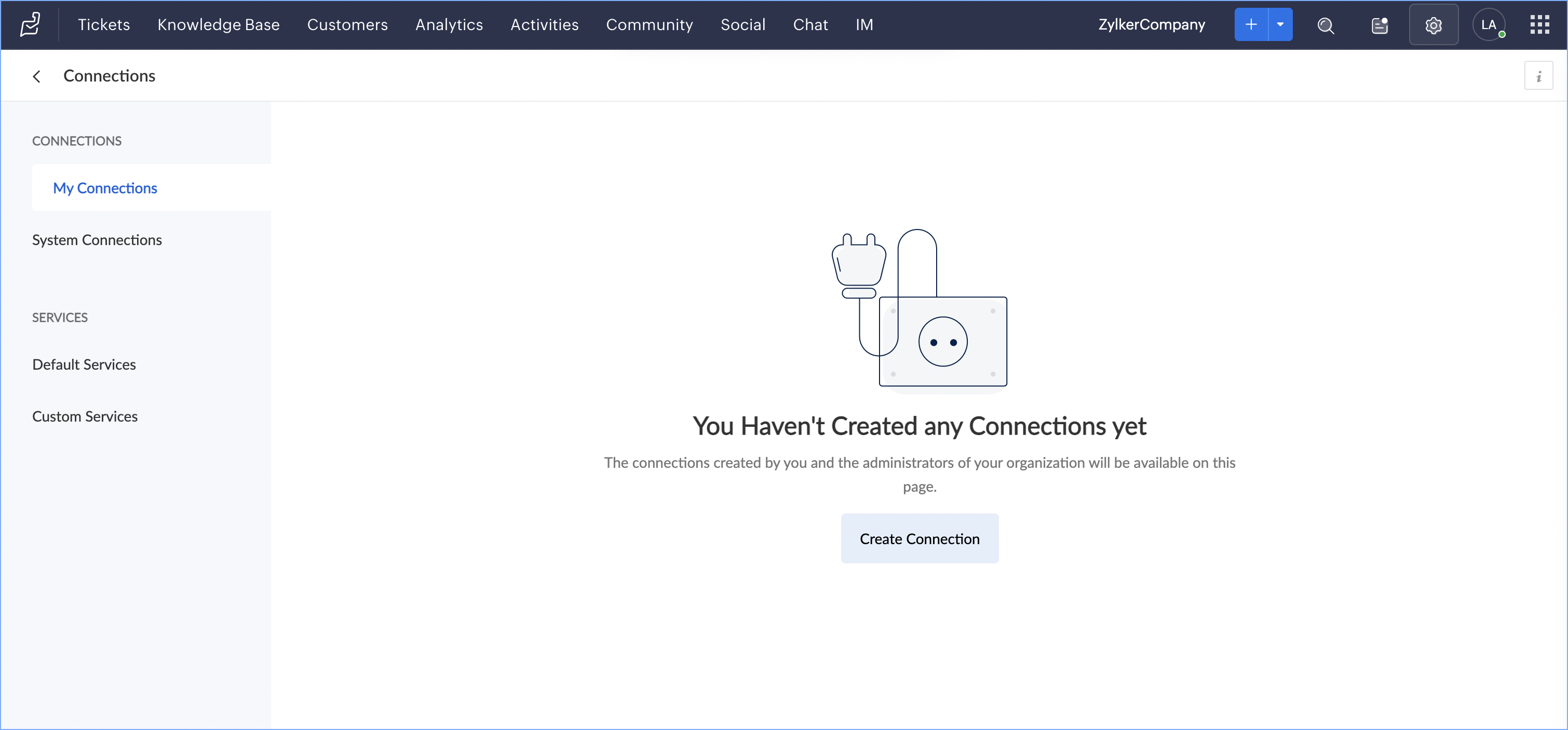Screen dimensions: 1568x730
Task: Select System Connections in sidebar
Action: pos(97,240)
